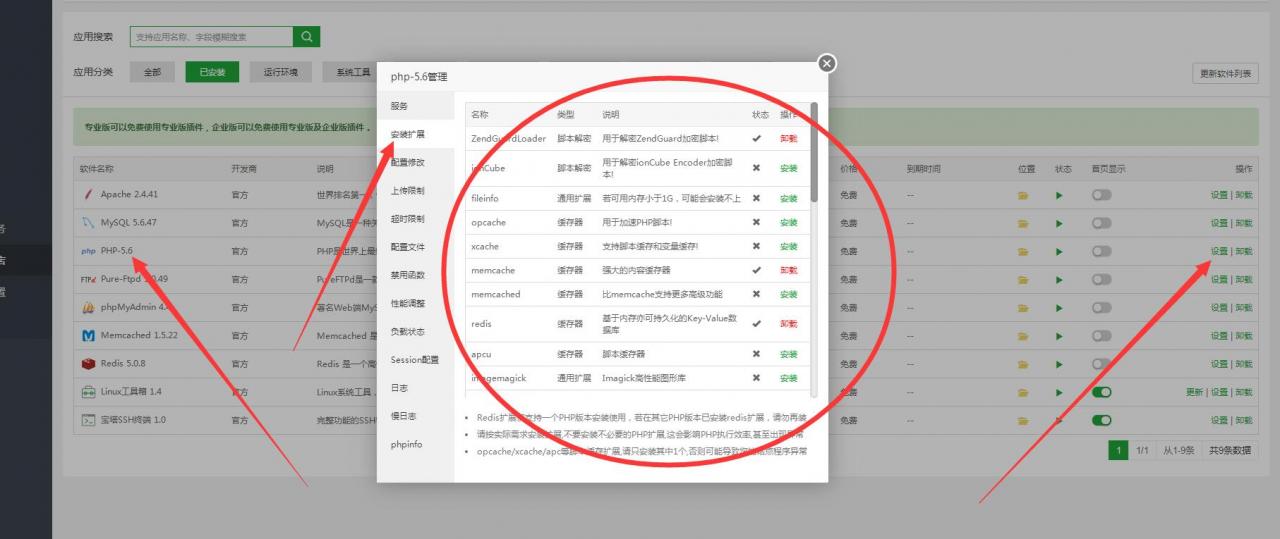Screen dimensions: 1280x539
Task: Click 更新软件列表 button
Action: click(x=1226, y=73)
